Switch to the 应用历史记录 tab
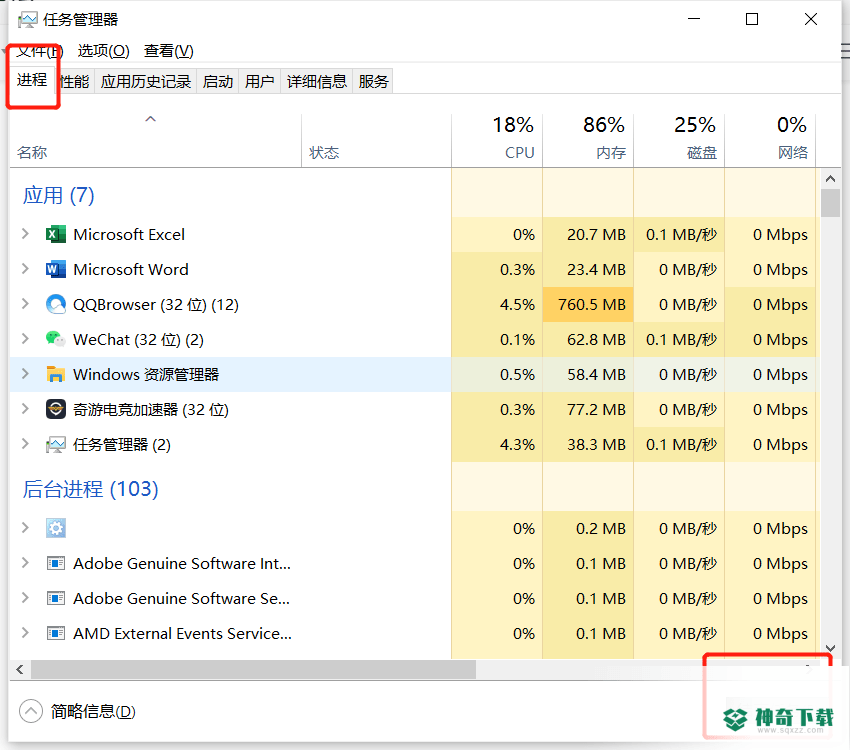 click(x=146, y=81)
